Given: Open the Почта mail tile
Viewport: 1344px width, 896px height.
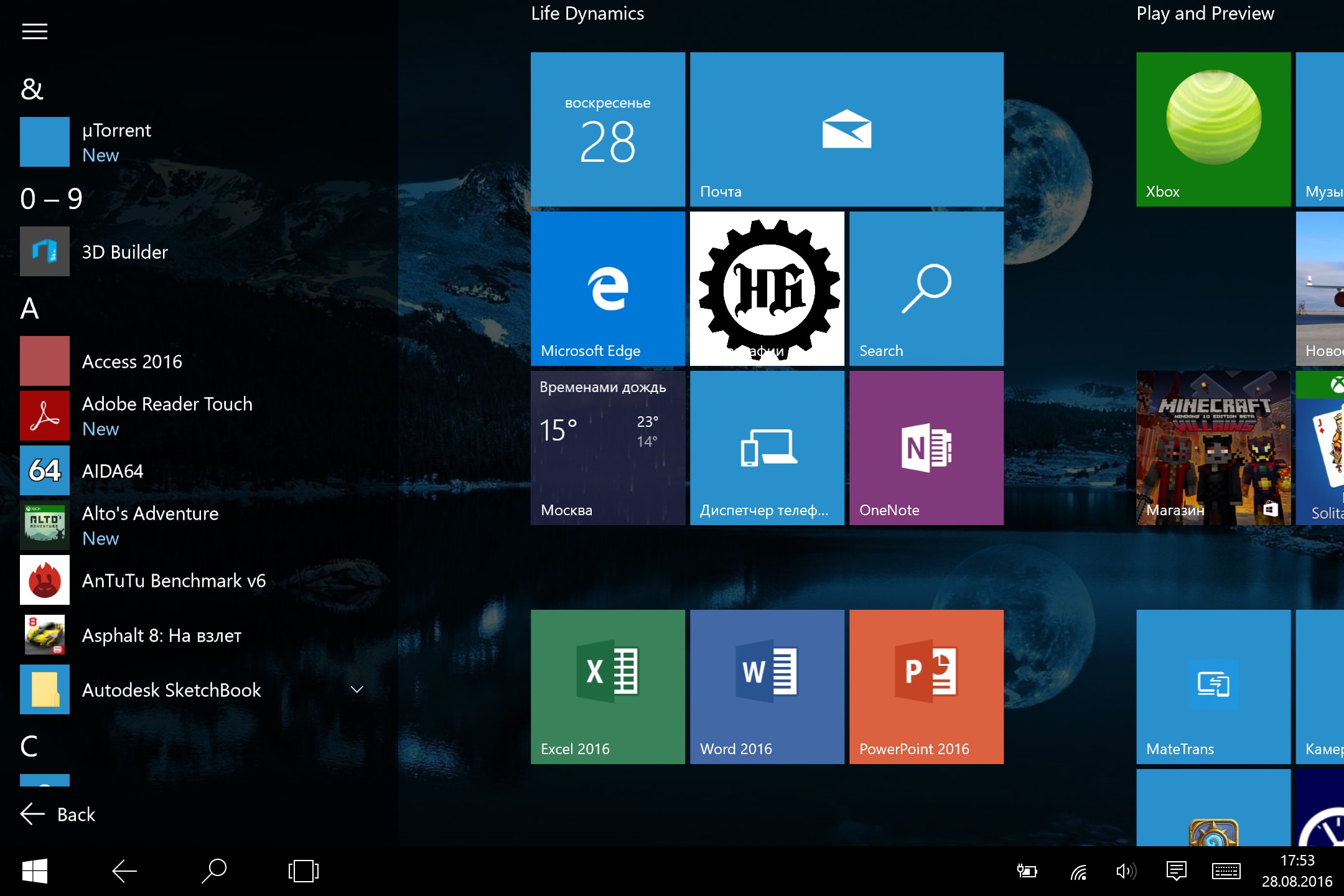Looking at the screenshot, I should click(847, 129).
